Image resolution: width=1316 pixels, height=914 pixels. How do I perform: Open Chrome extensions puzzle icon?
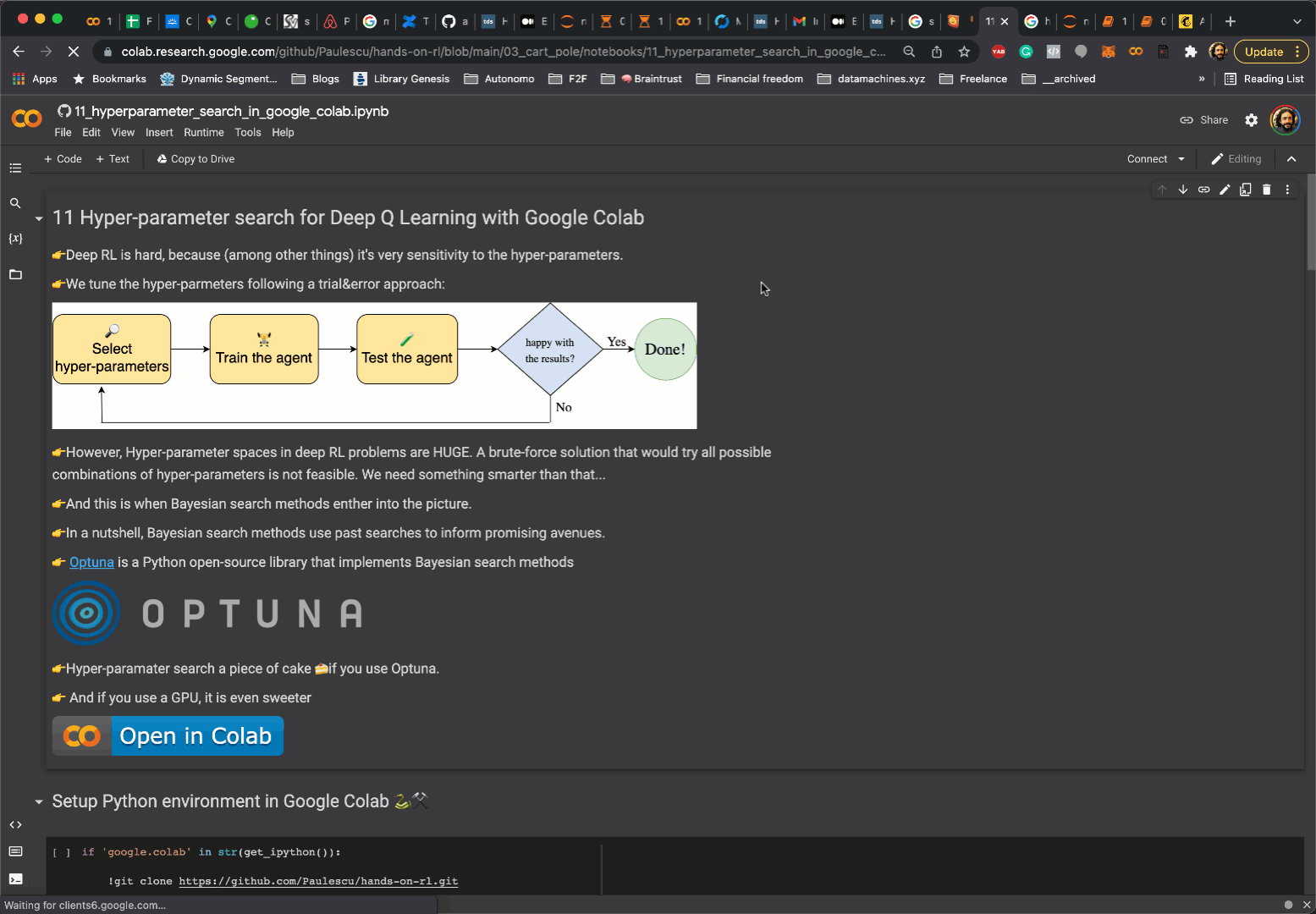click(x=1191, y=52)
